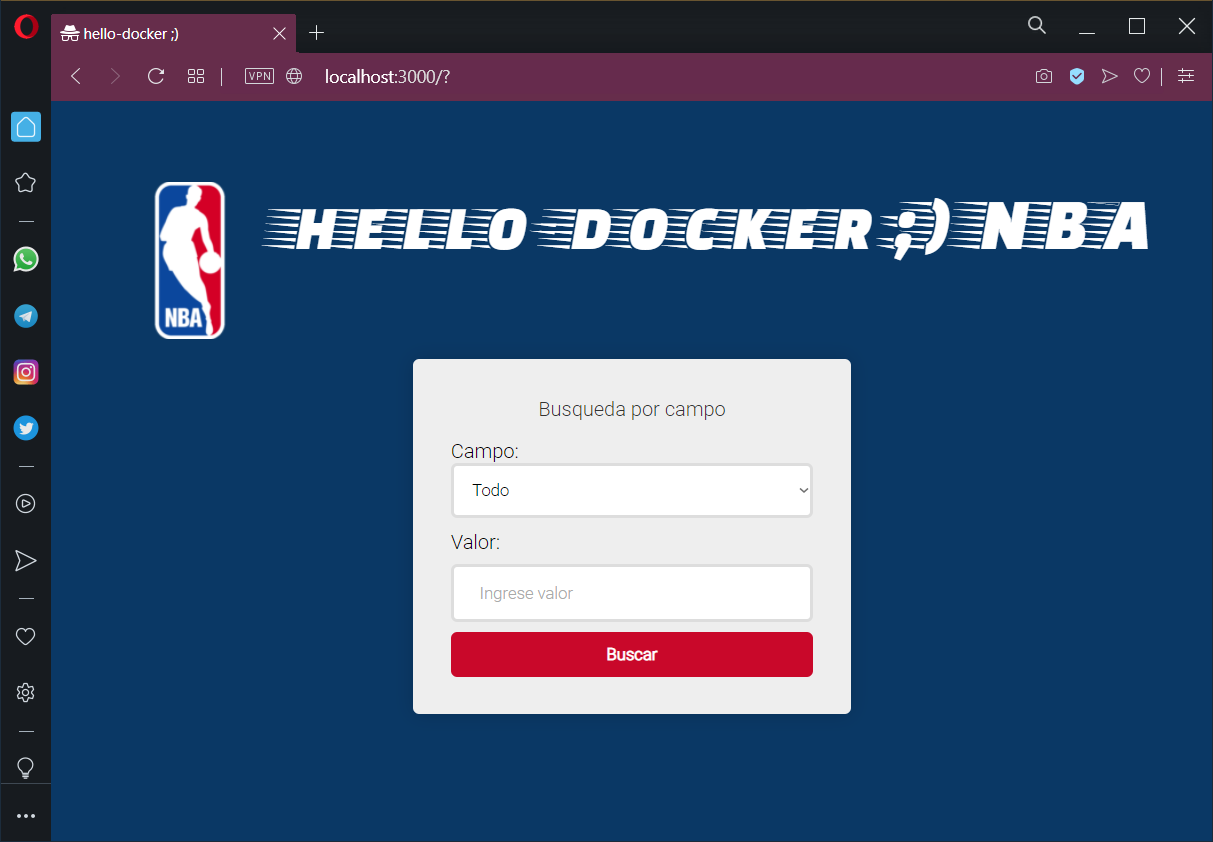
Task: Open sidebar three-dots setup menu
Action: 26,816
